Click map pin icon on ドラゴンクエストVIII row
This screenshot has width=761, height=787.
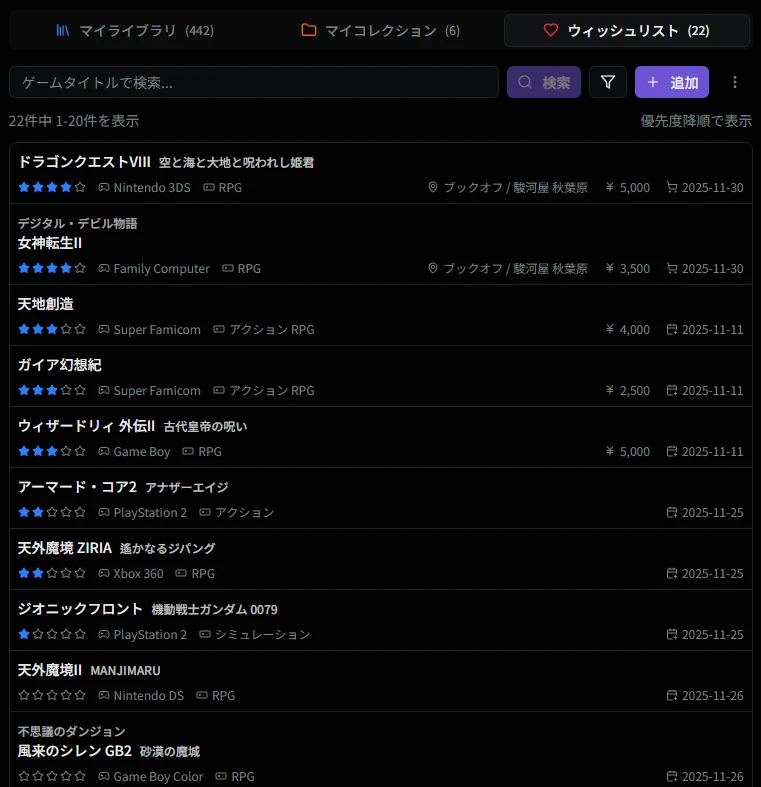(x=433, y=187)
